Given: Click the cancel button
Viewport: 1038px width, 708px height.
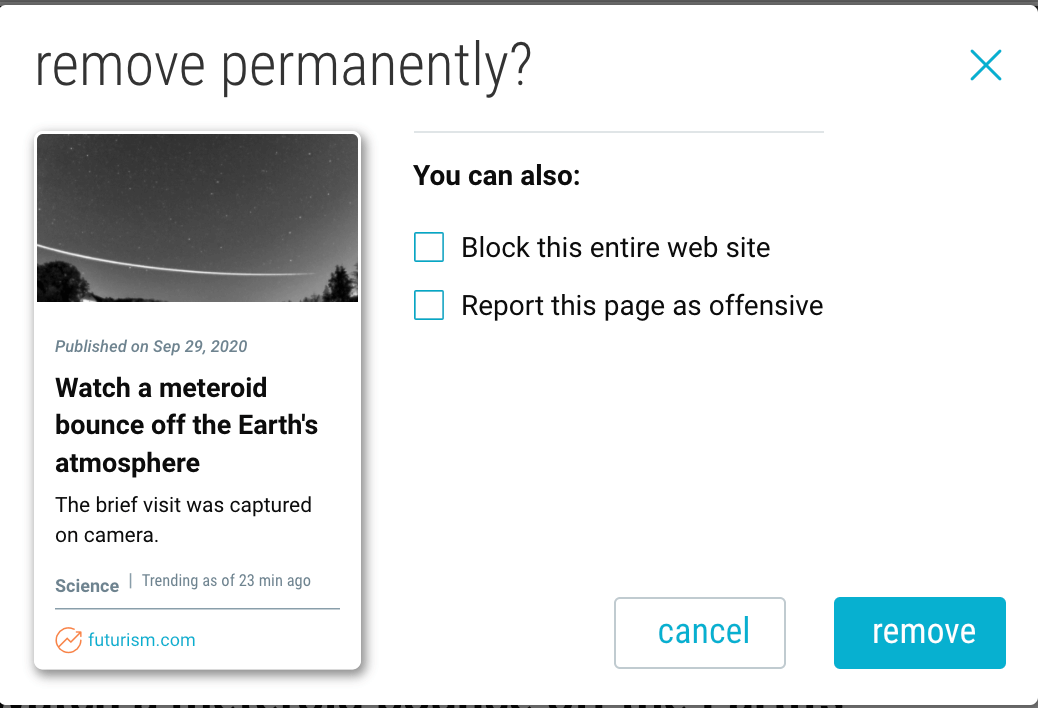Looking at the screenshot, I should pyautogui.click(x=700, y=633).
